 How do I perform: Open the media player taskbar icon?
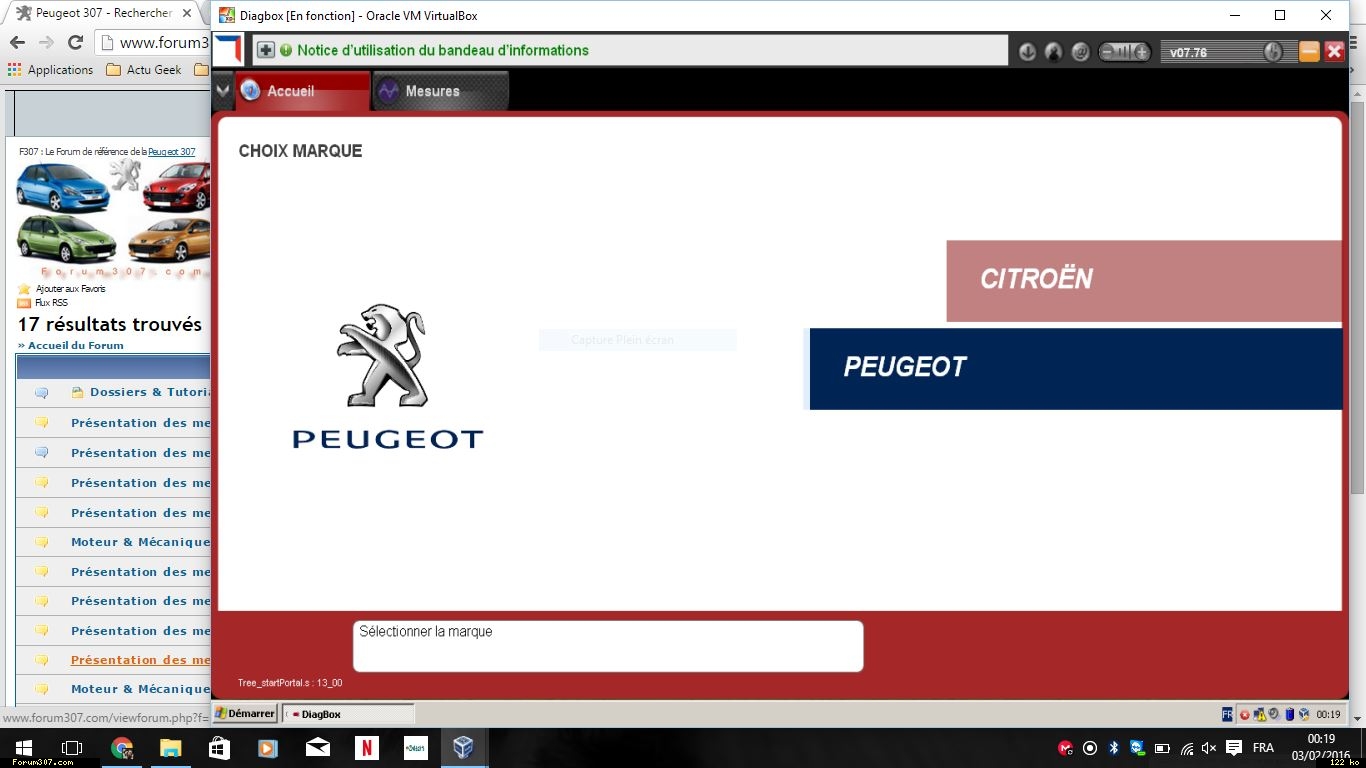[268, 748]
